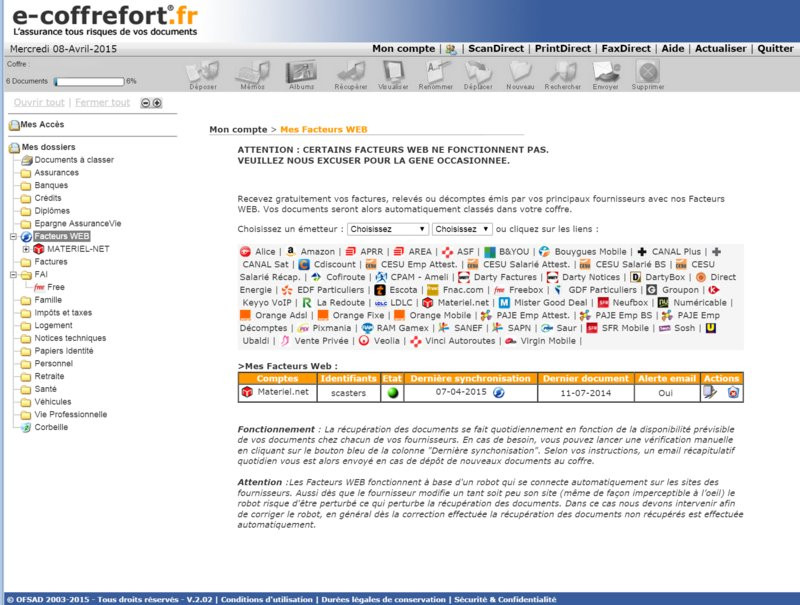Image resolution: width=800 pixels, height=605 pixels.
Task: Expand the MATERIEL-NET tree node
Action: (26, 249)
